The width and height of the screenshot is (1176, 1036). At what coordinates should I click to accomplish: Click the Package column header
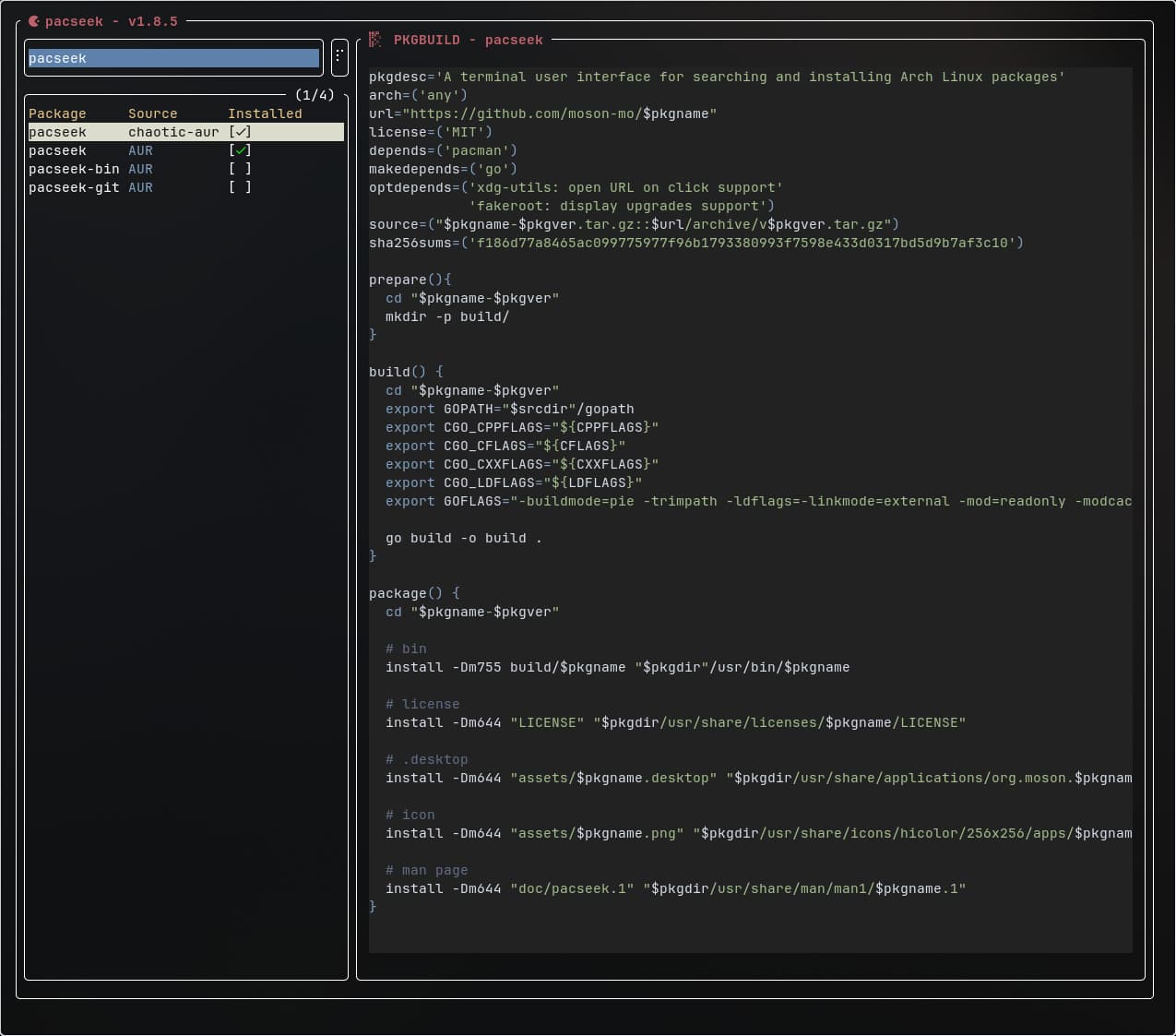[x=57, y=113]
